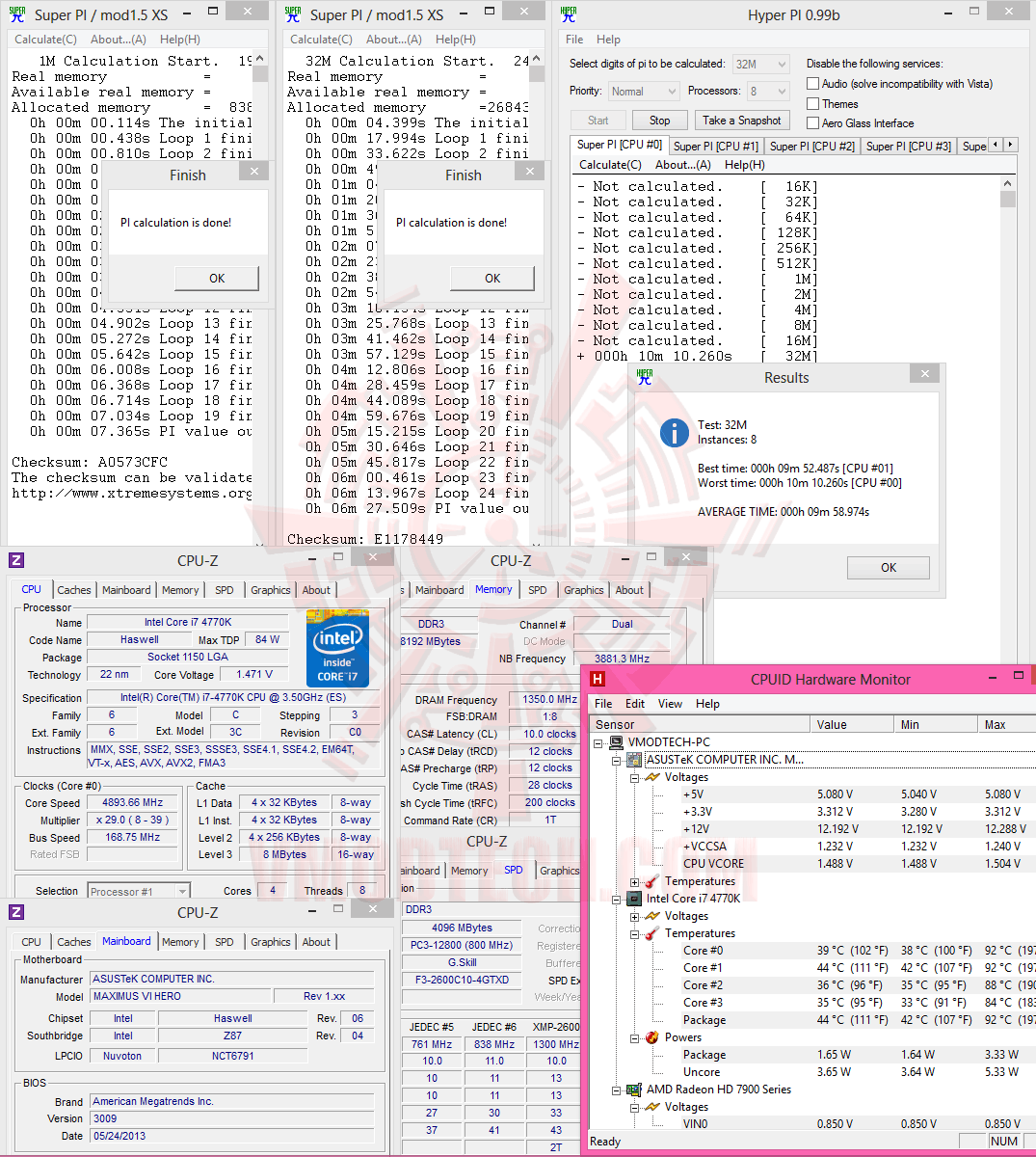Screen dimensions: 1036x1157
Task: Switch to the Super PI [CPU #2] tab
Action: coord(811,146)
